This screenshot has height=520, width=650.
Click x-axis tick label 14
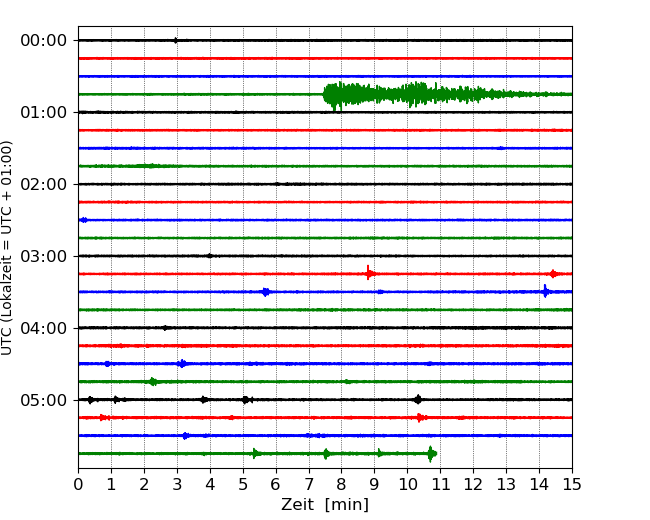click(x=539, y=484)
